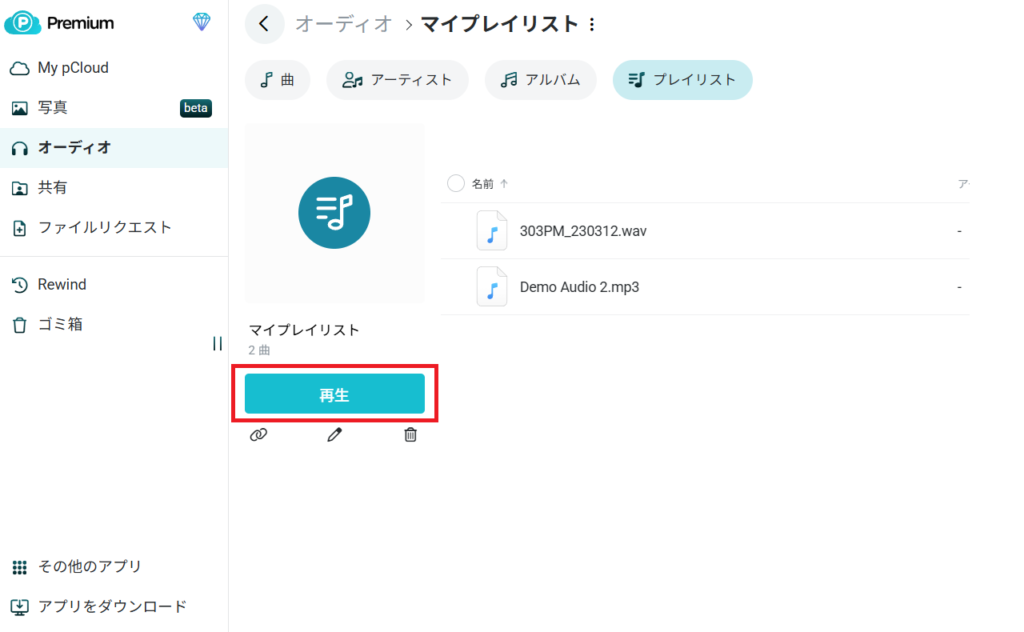Open the three-dot menu next to マイプレイリスト
This screenshot has height=632, width=1024.
tap(592, 24)
